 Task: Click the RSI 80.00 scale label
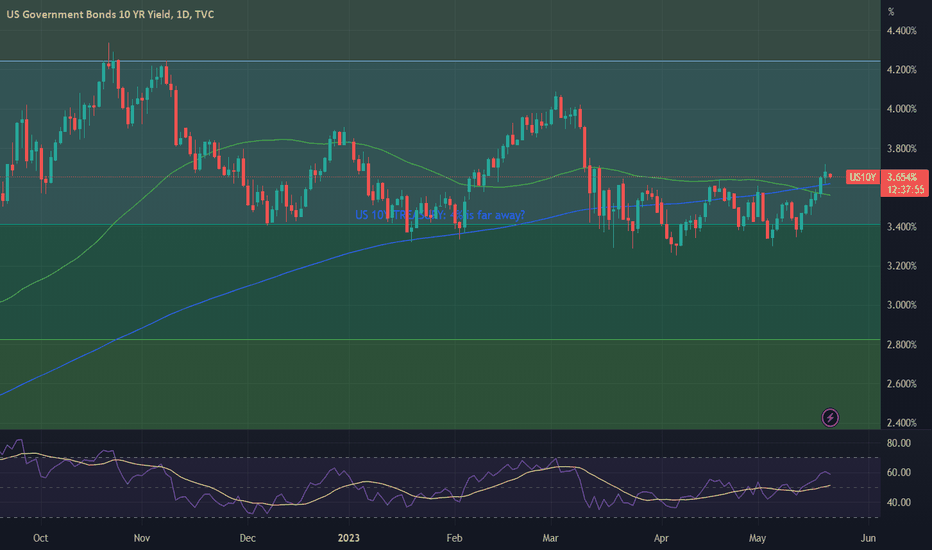point(899,443)
